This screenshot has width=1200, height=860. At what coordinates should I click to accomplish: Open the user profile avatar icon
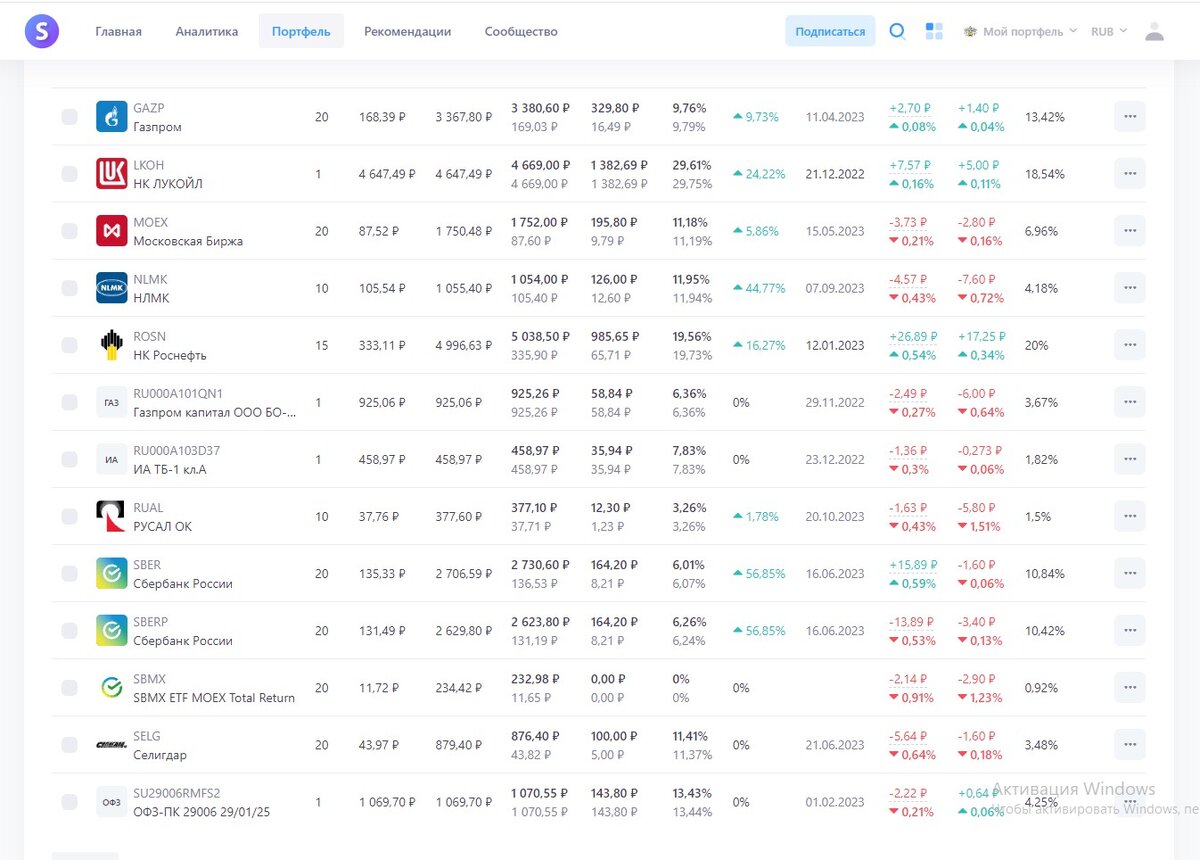tap(1154, 31)
